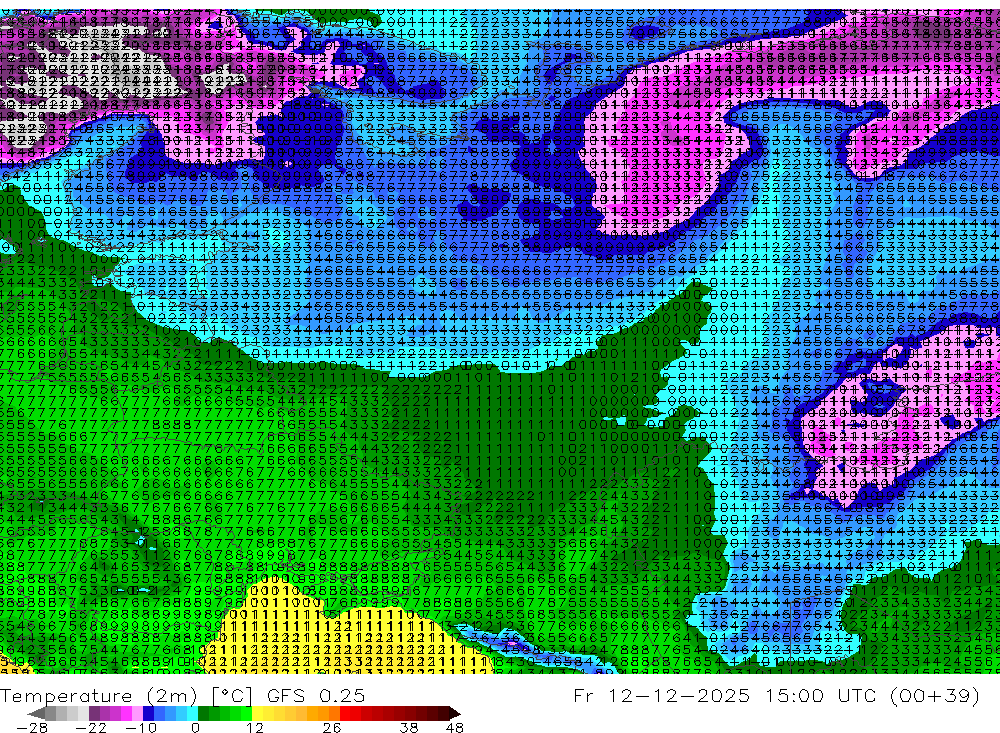Viewport: 1000px width, 733px height.
Task: Select the cyan legend swatch
Action: [x=192, y=713]
